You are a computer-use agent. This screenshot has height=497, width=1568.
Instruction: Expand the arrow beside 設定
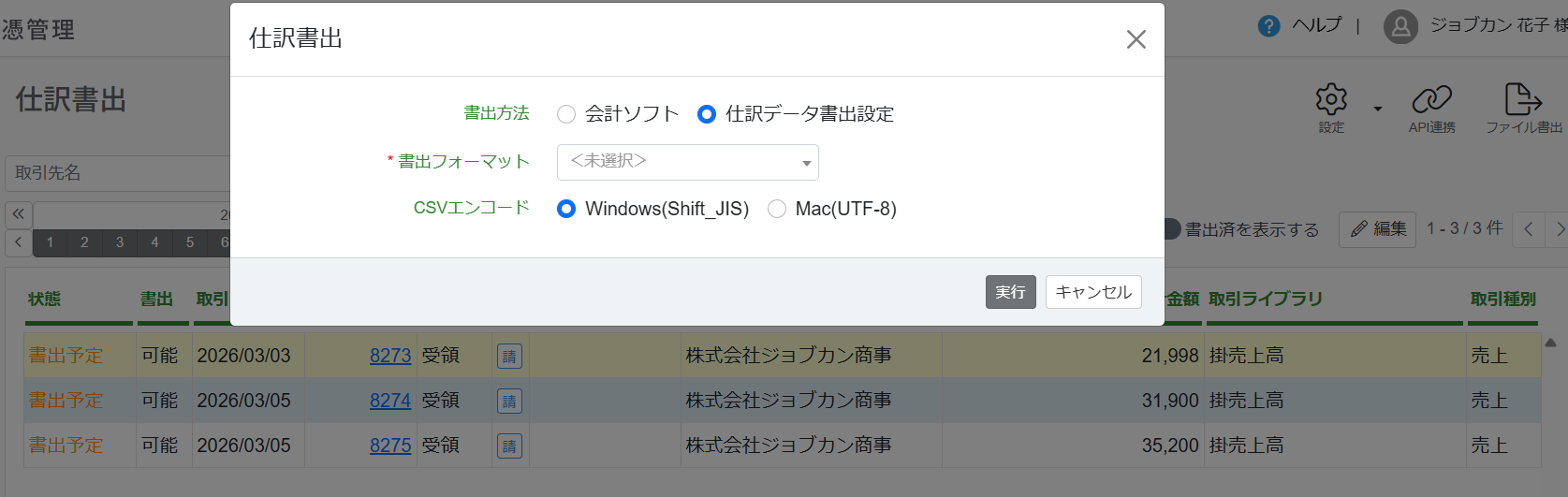click(x=1377, y=109)
